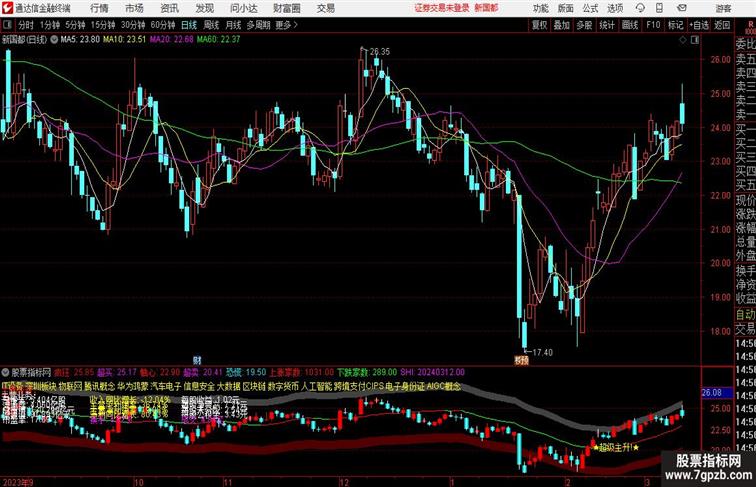
Task: Open the 版面 menu
Action: (566, 8)
